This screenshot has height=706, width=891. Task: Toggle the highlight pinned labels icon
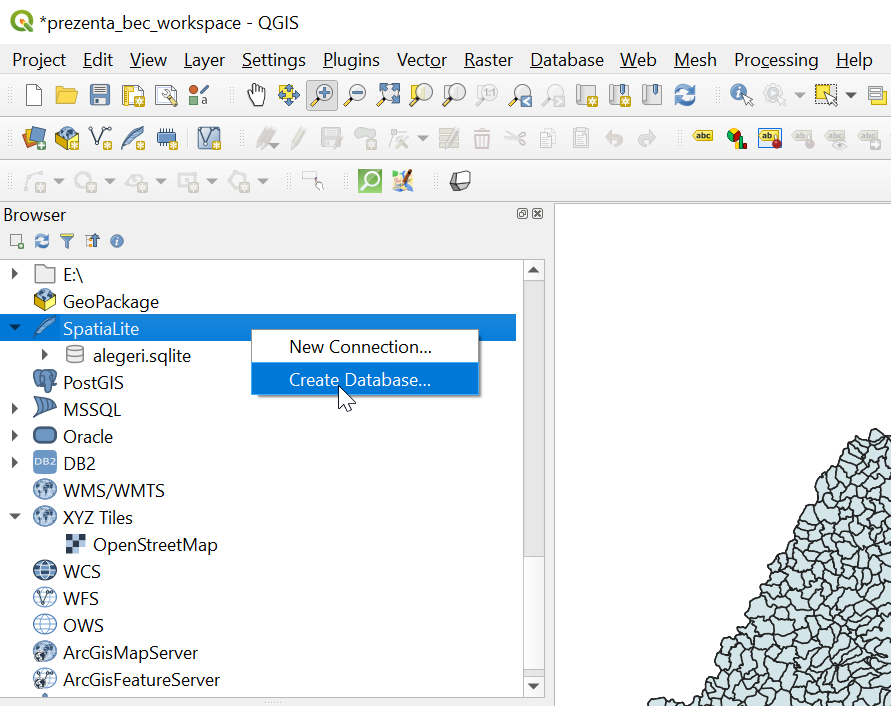[x=769, y=138]
